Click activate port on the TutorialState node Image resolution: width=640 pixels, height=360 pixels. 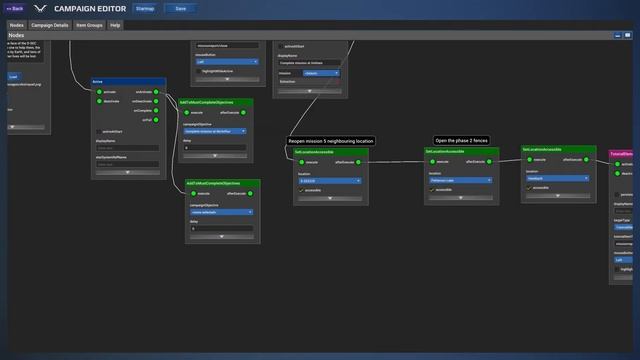617,164
